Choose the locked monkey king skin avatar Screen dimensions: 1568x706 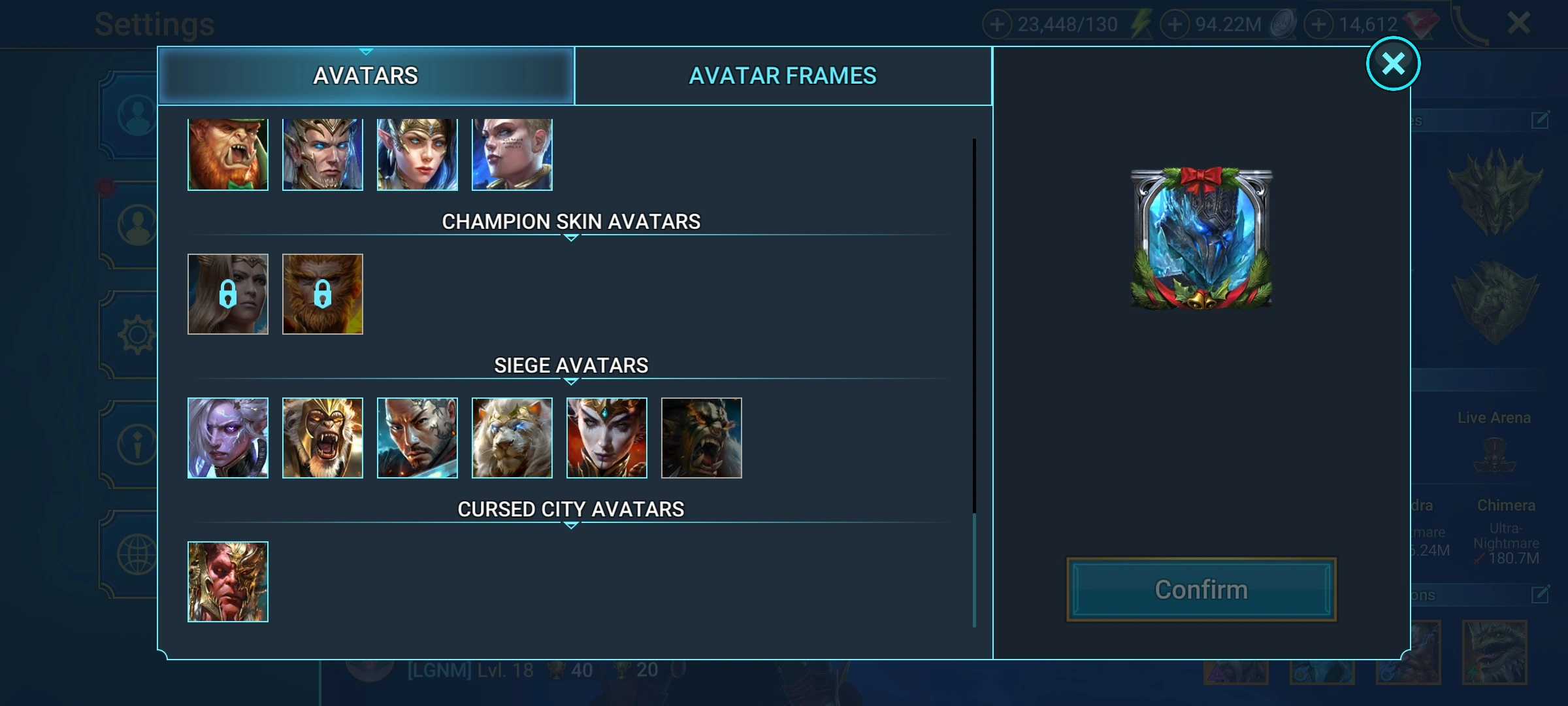[x=322, y=294]
